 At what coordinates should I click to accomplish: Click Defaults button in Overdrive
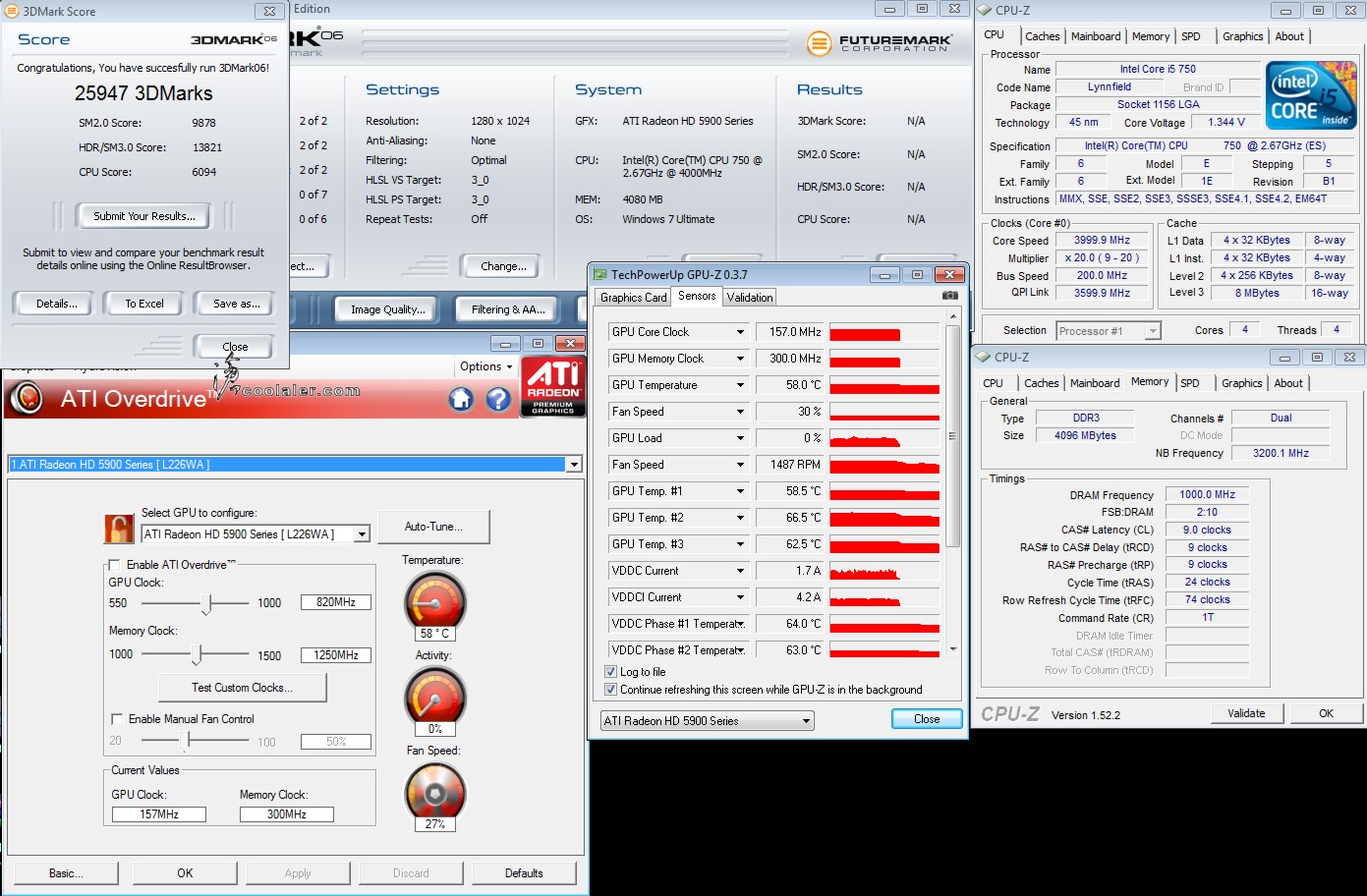(x=524, y=873)
